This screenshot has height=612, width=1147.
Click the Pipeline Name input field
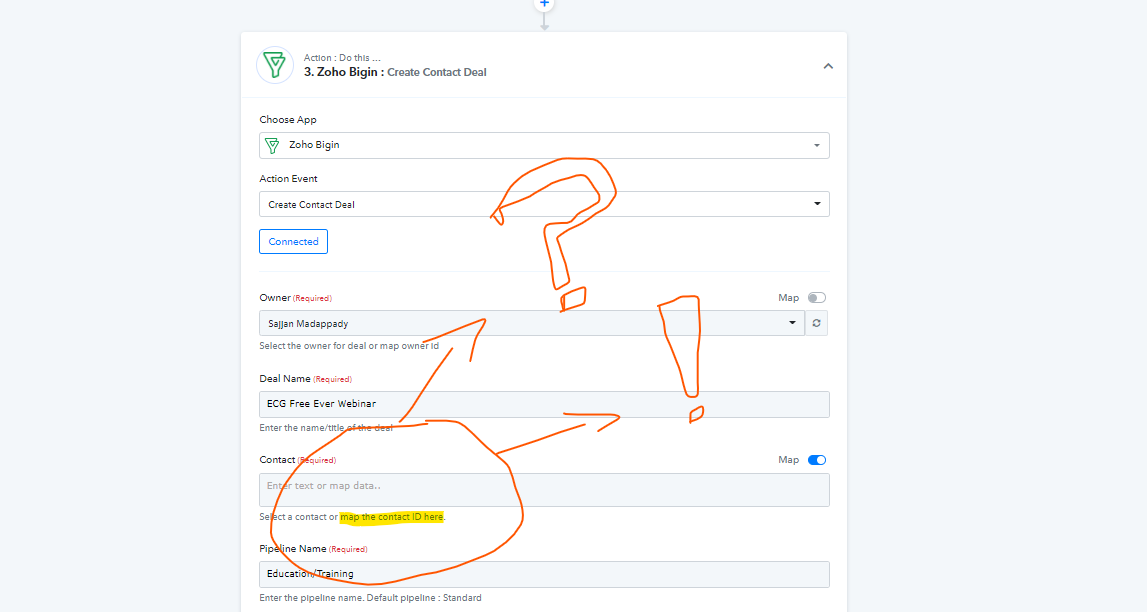coord(544,574)
